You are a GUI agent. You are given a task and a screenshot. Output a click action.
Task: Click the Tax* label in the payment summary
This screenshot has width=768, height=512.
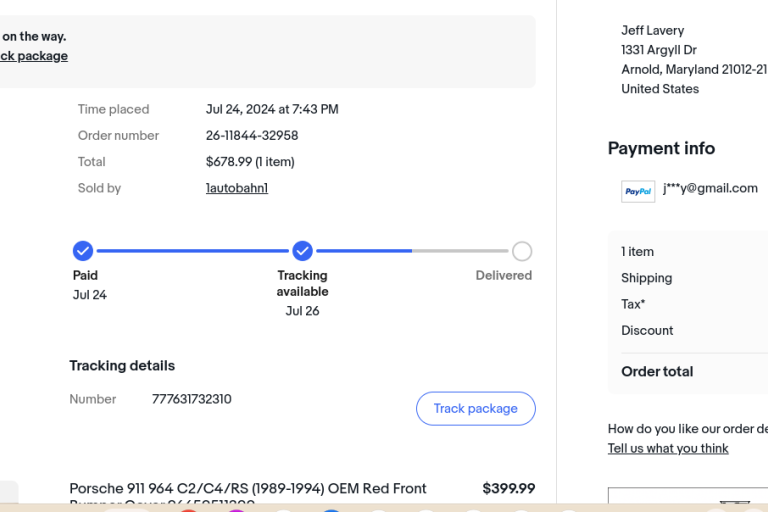(x=633, y=304)
